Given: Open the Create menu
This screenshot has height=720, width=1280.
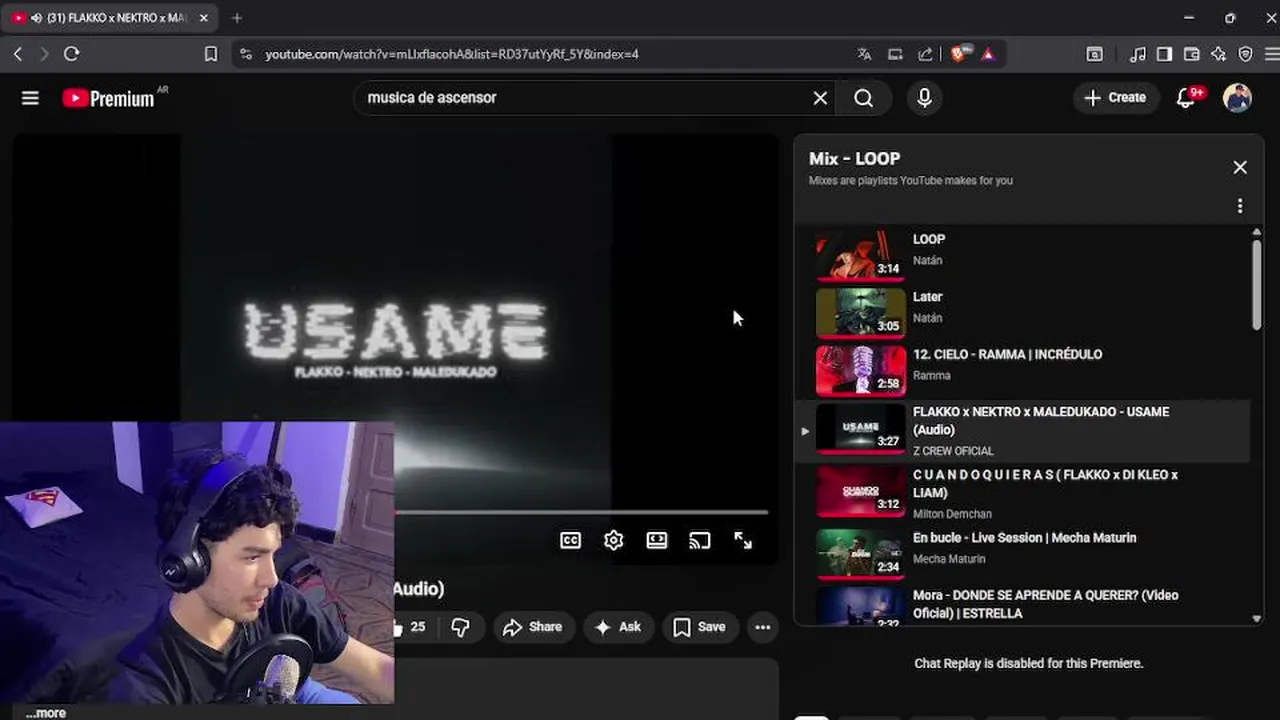Looking at the screenshot, I should [x=1115, y=98].
